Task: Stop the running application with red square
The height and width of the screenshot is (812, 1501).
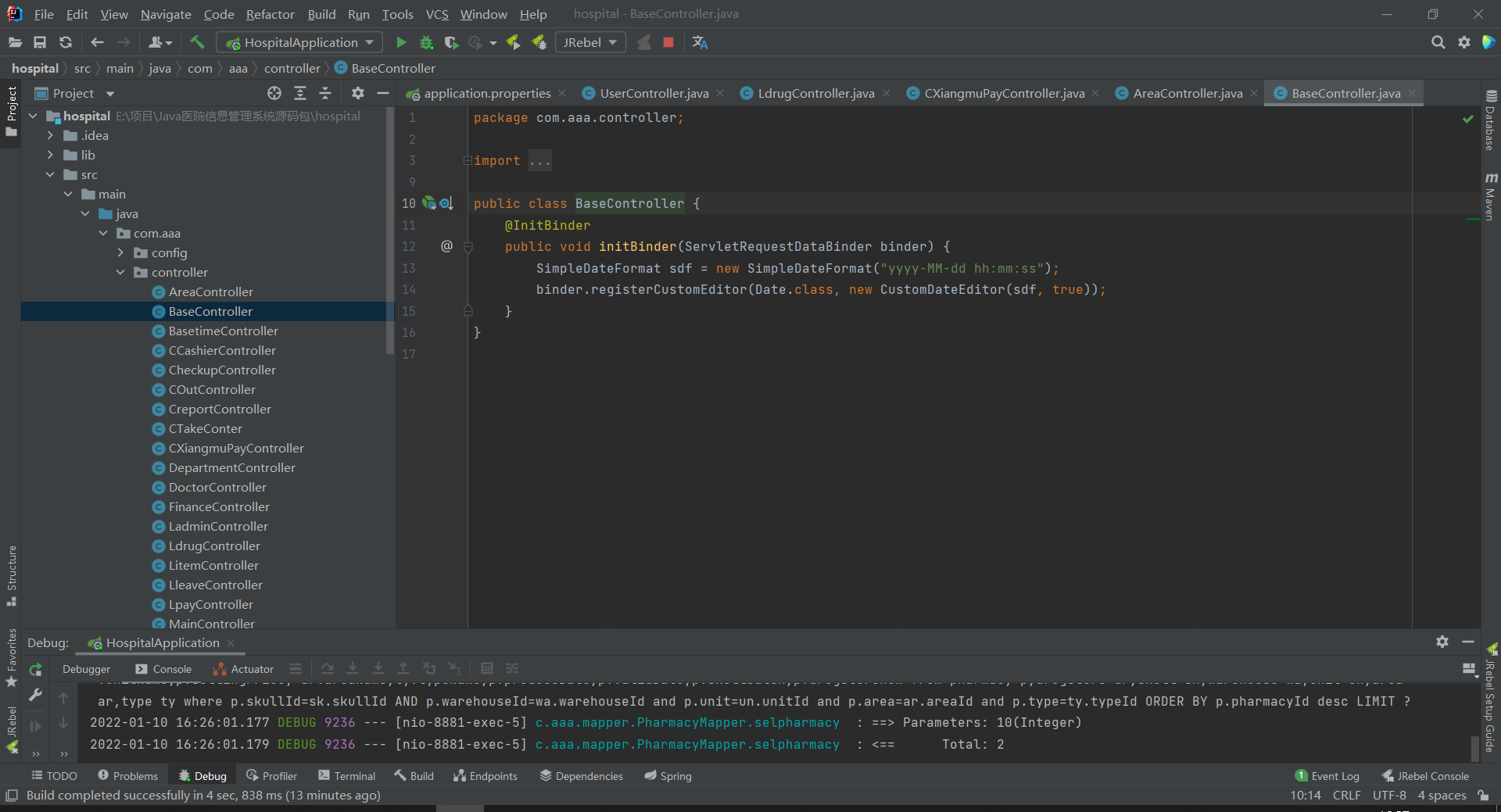Action: coord(668,42)
